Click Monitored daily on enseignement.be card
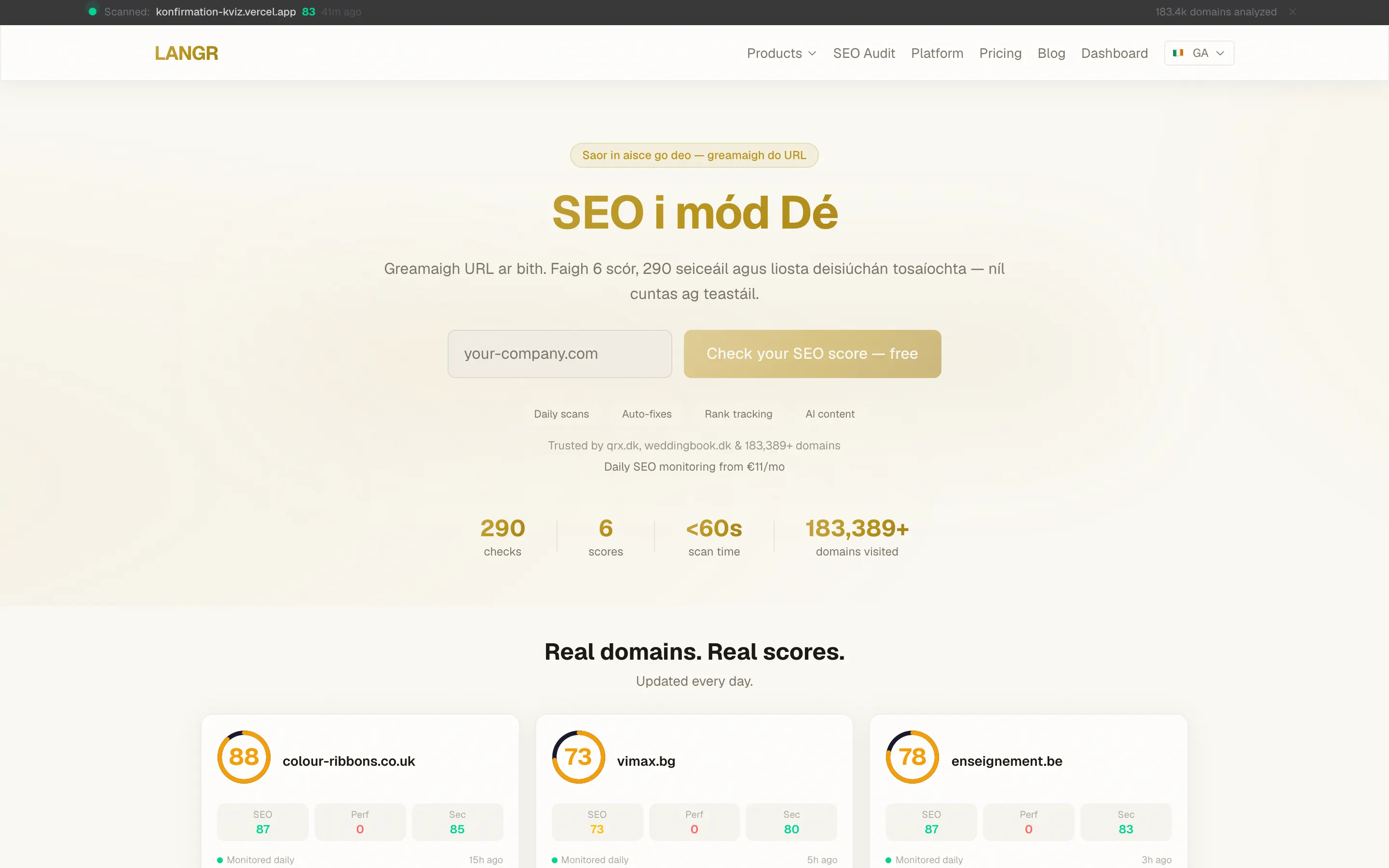The width and height of the screenshot is (1389, 868). (x=924, y=860)
